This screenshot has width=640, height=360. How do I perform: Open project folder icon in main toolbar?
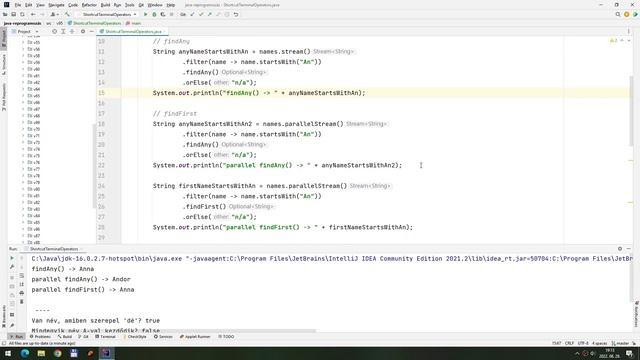[5, 14]
